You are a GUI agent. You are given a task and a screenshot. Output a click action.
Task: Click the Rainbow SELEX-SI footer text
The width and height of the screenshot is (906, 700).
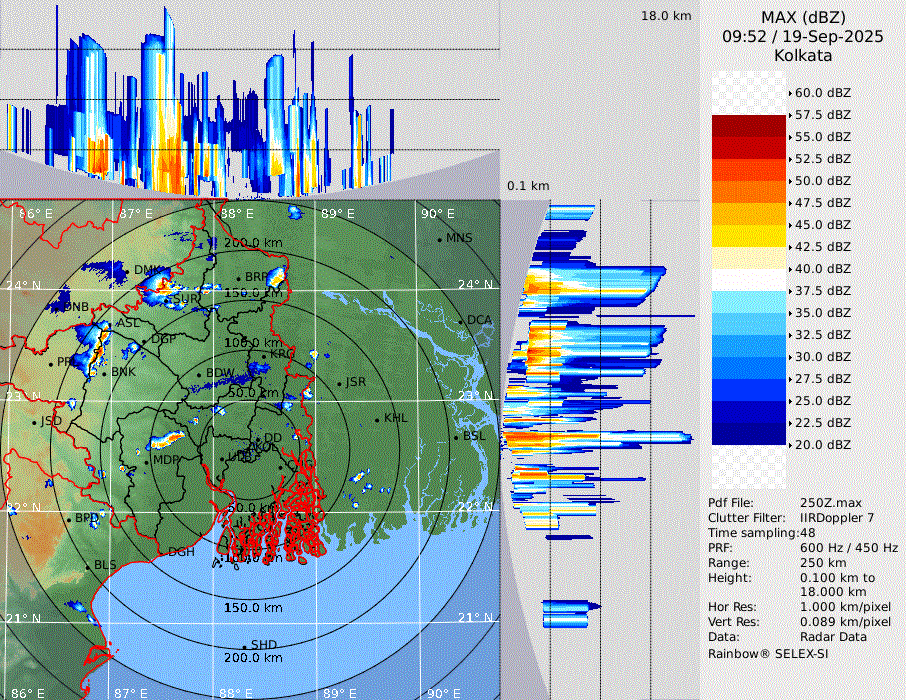[768, 653]
